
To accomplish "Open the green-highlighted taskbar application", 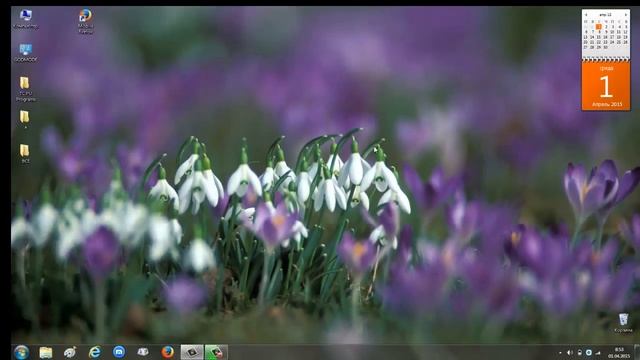I will pyautogui.click(x=216, y=352).
